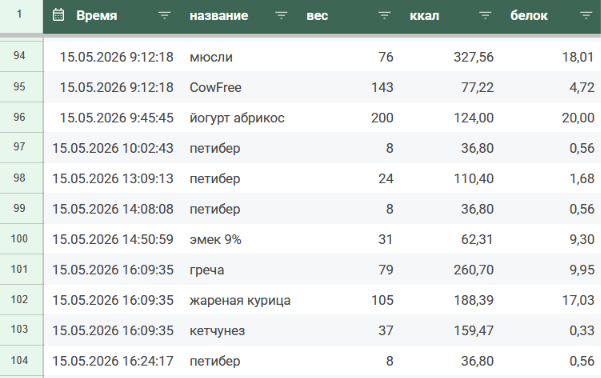Viewport: 601px width, 378px height.
Task: Click the calorie value 62,31
Action: coord(477,239)
